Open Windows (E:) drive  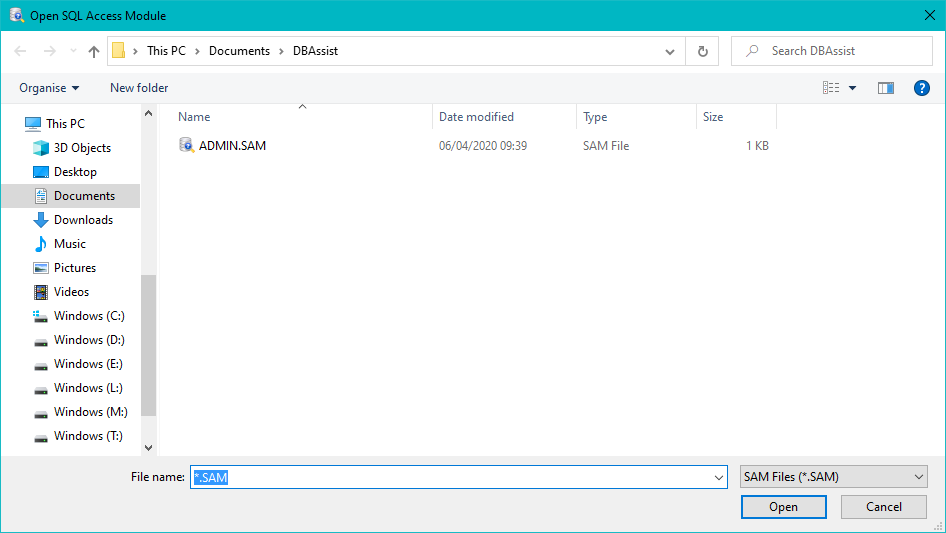pos(88,364)
